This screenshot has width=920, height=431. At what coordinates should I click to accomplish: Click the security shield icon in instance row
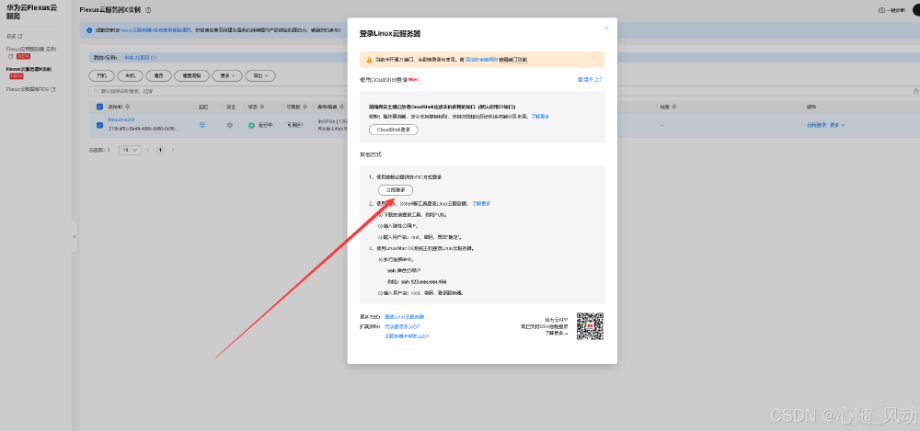[x=230, y=125]
